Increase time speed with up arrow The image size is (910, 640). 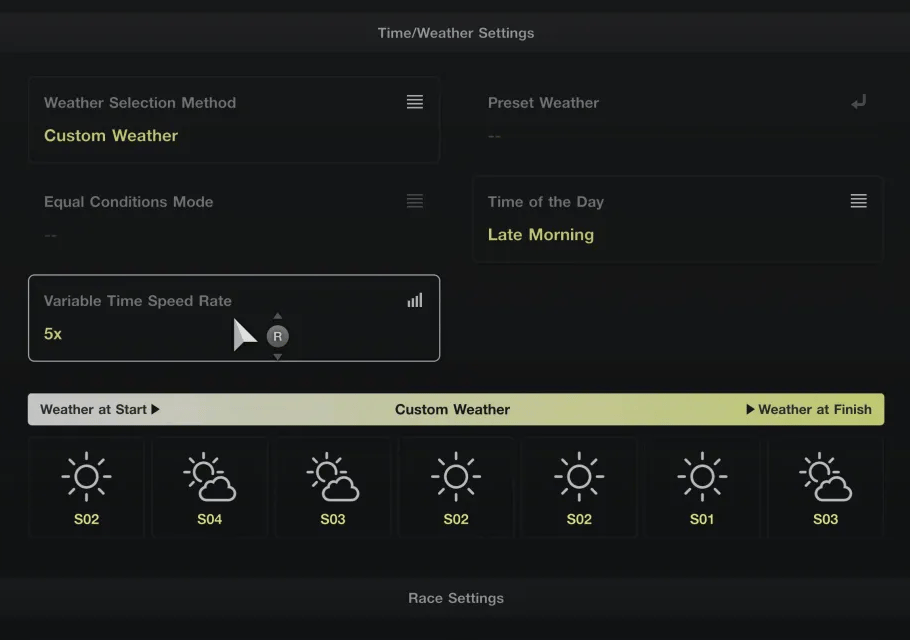277,316
